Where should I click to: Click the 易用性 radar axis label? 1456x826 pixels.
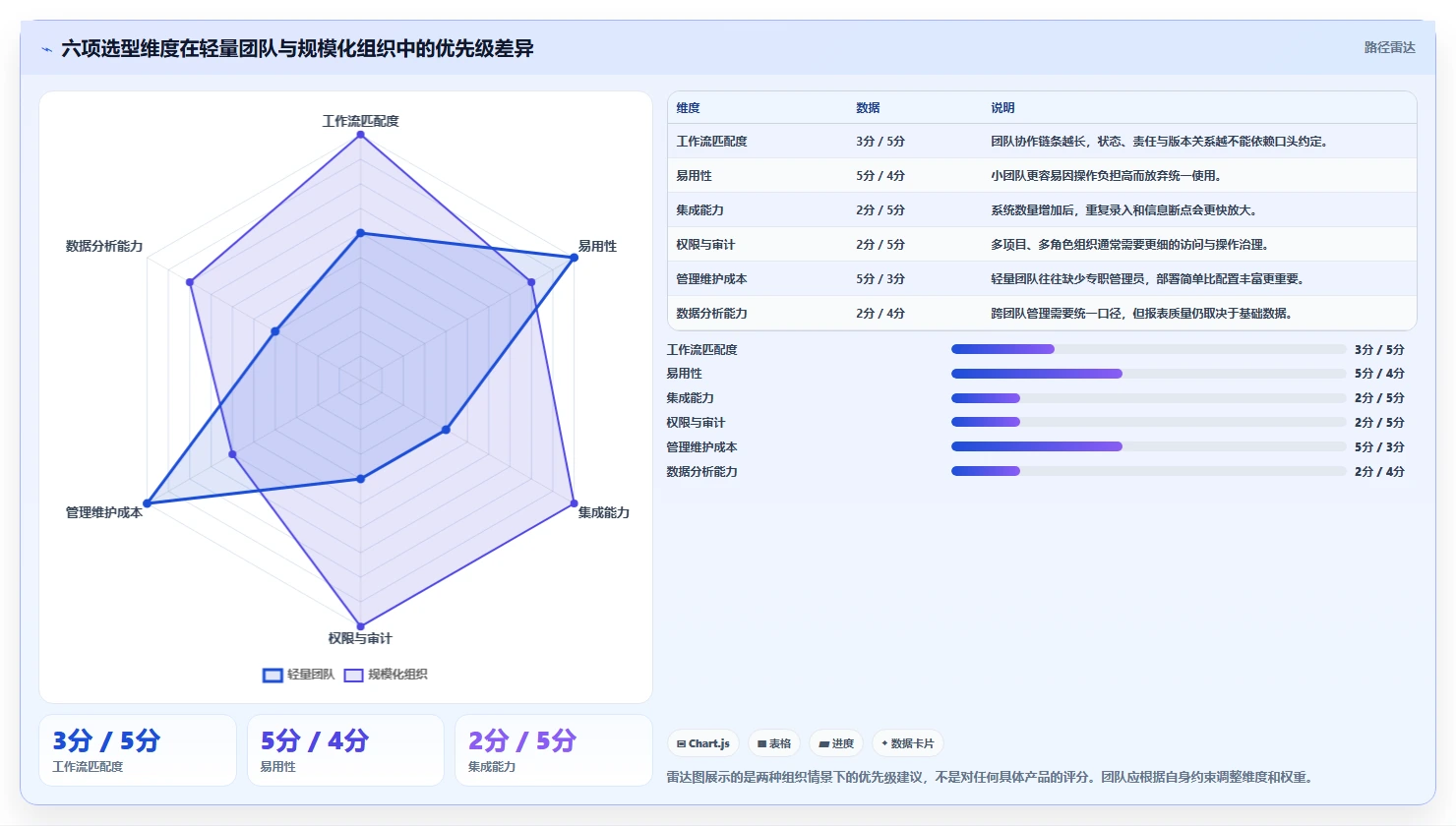[597, 246]
